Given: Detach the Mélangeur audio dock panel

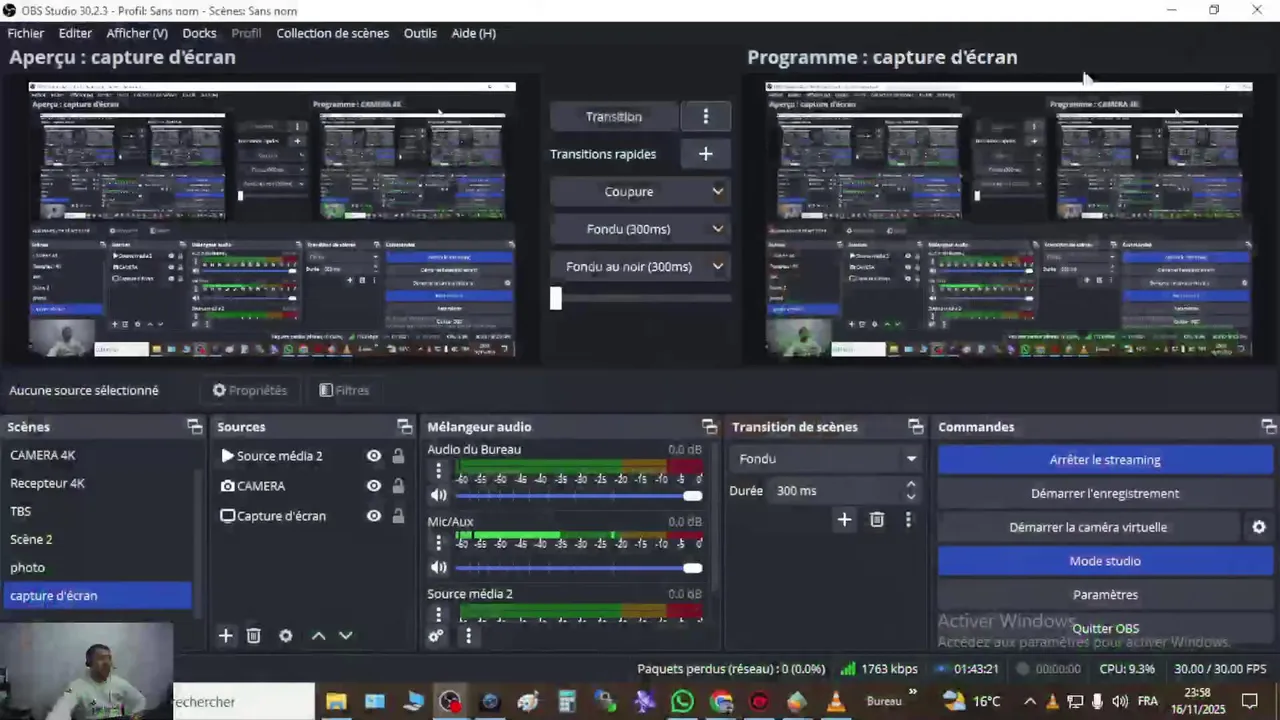Looking at the screenshot, I should click(709, 427).
